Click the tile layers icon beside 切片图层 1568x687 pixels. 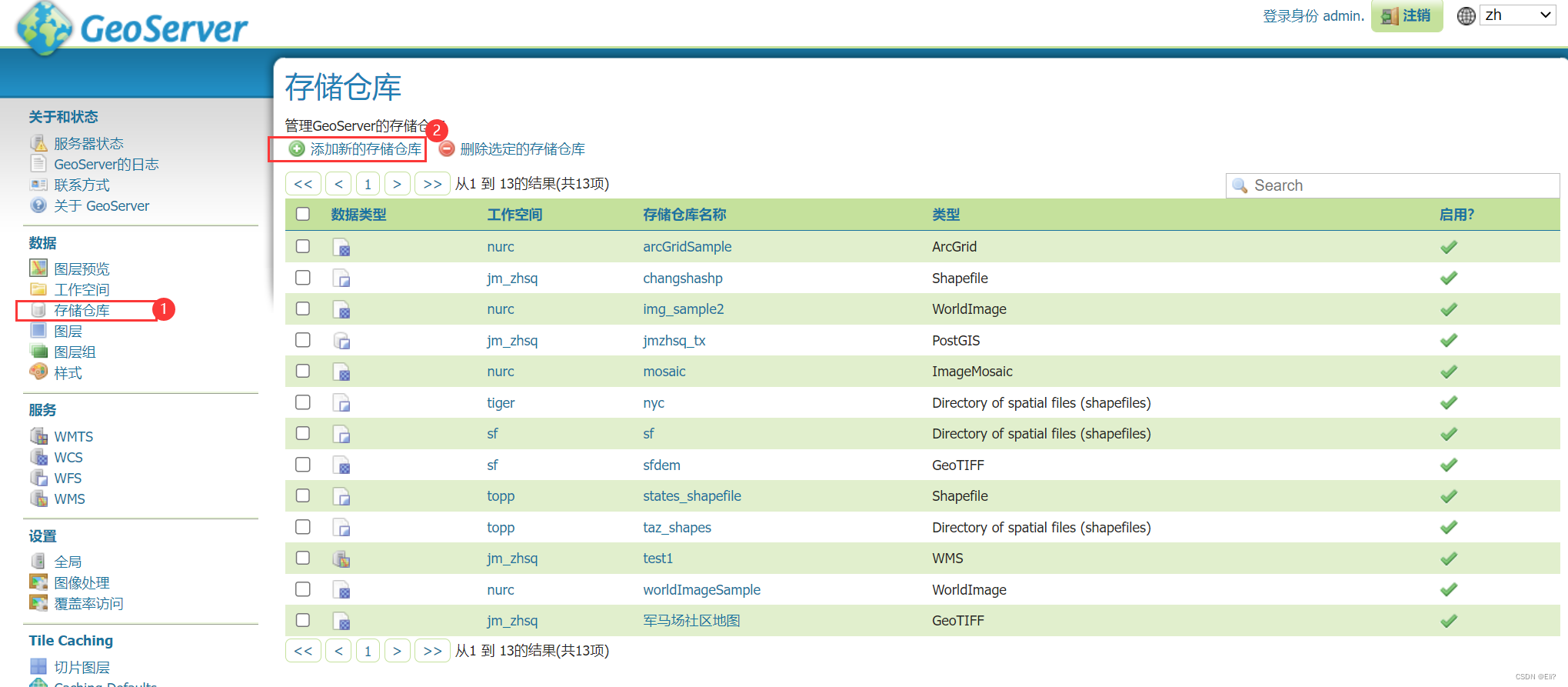coord(38,667)
